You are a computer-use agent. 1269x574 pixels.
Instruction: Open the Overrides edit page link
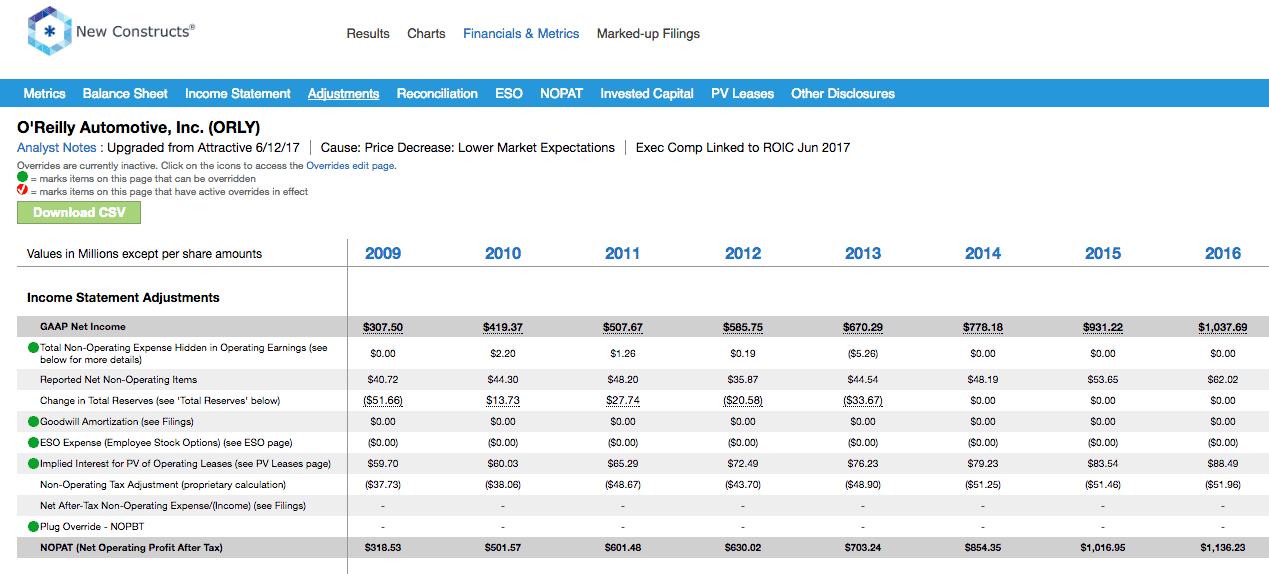coord(350,166)
